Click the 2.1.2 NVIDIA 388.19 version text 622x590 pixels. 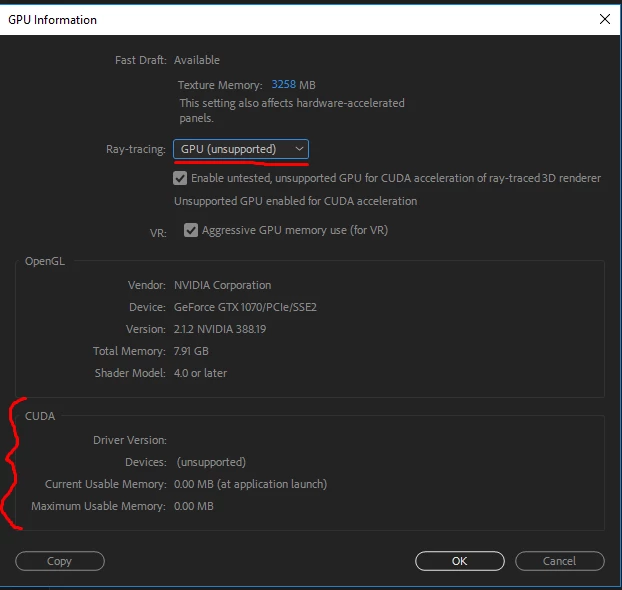[220, 329]
